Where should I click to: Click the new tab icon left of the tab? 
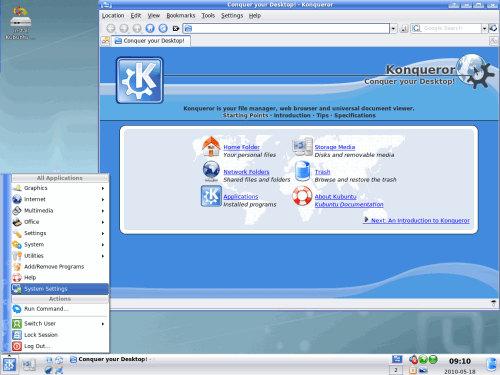(x=105, y=41)
